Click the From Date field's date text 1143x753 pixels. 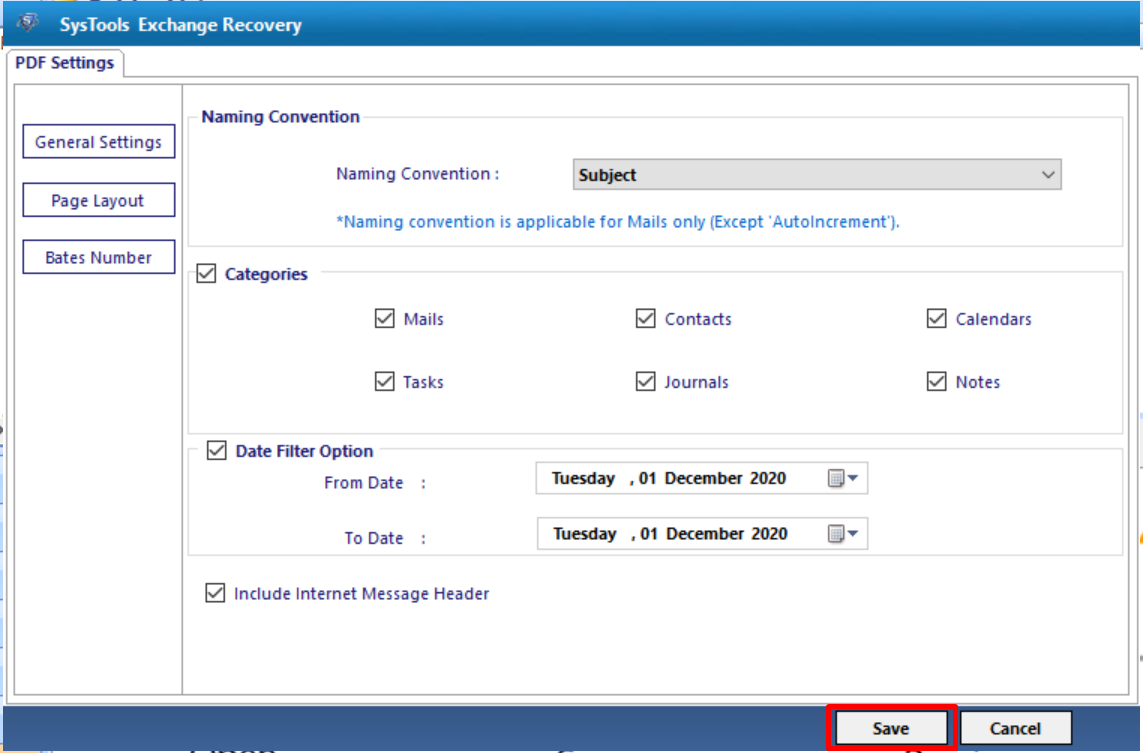click(669, 479)
